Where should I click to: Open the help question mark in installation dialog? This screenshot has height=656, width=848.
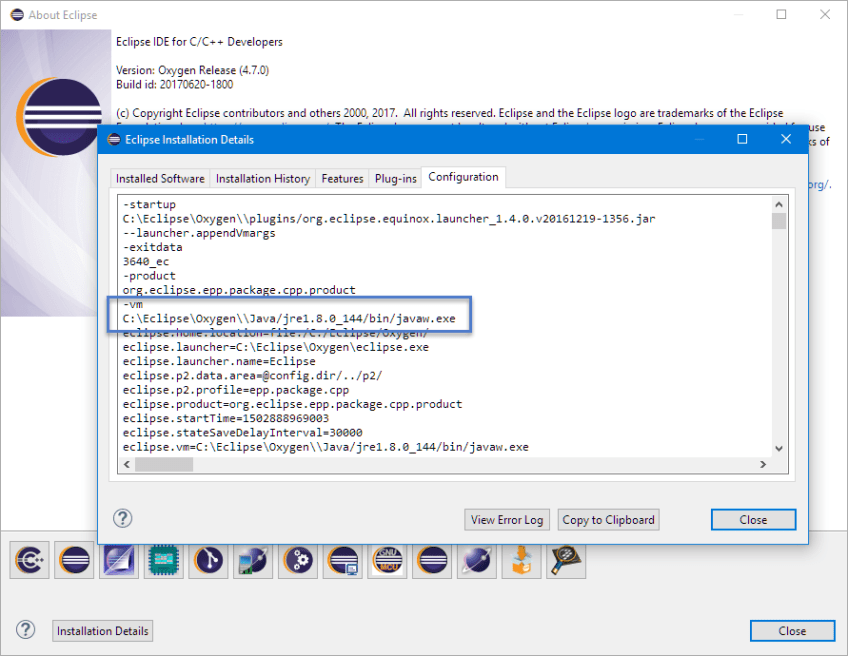coord(122,518)
